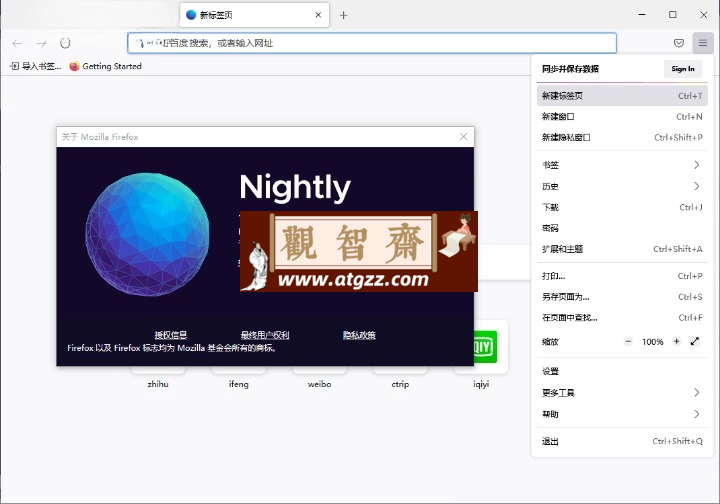Click the zhihu shortcut label
The height and width of the screenshot is (504, 720).
(x=158, y=384)
